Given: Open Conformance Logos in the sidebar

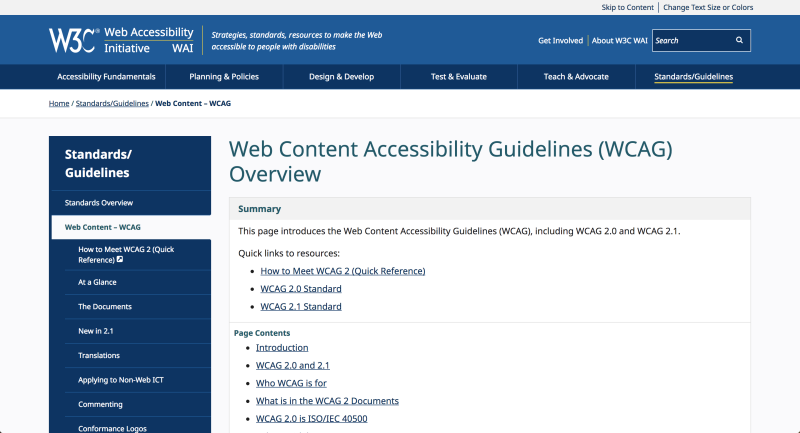Looking at the screenshot, I should (138, 427).
